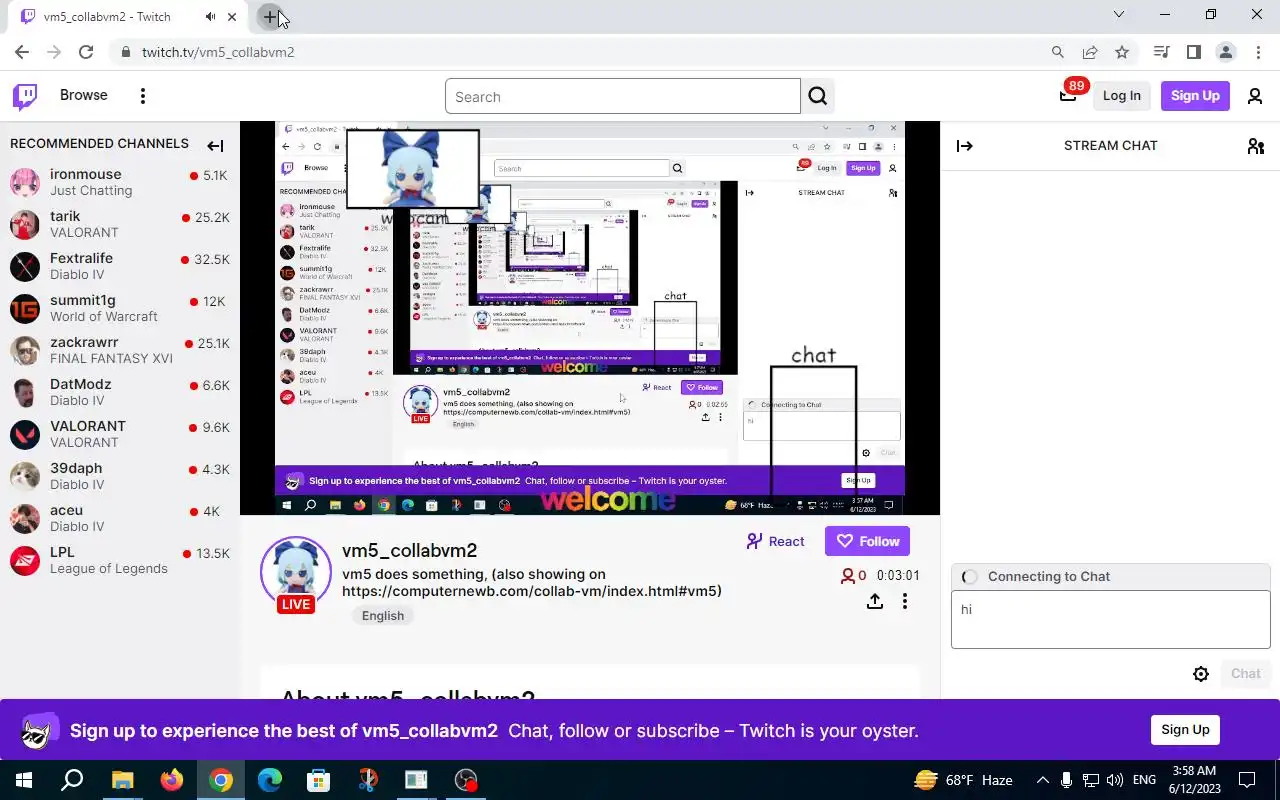Open chat settings gear icon

1201,674
